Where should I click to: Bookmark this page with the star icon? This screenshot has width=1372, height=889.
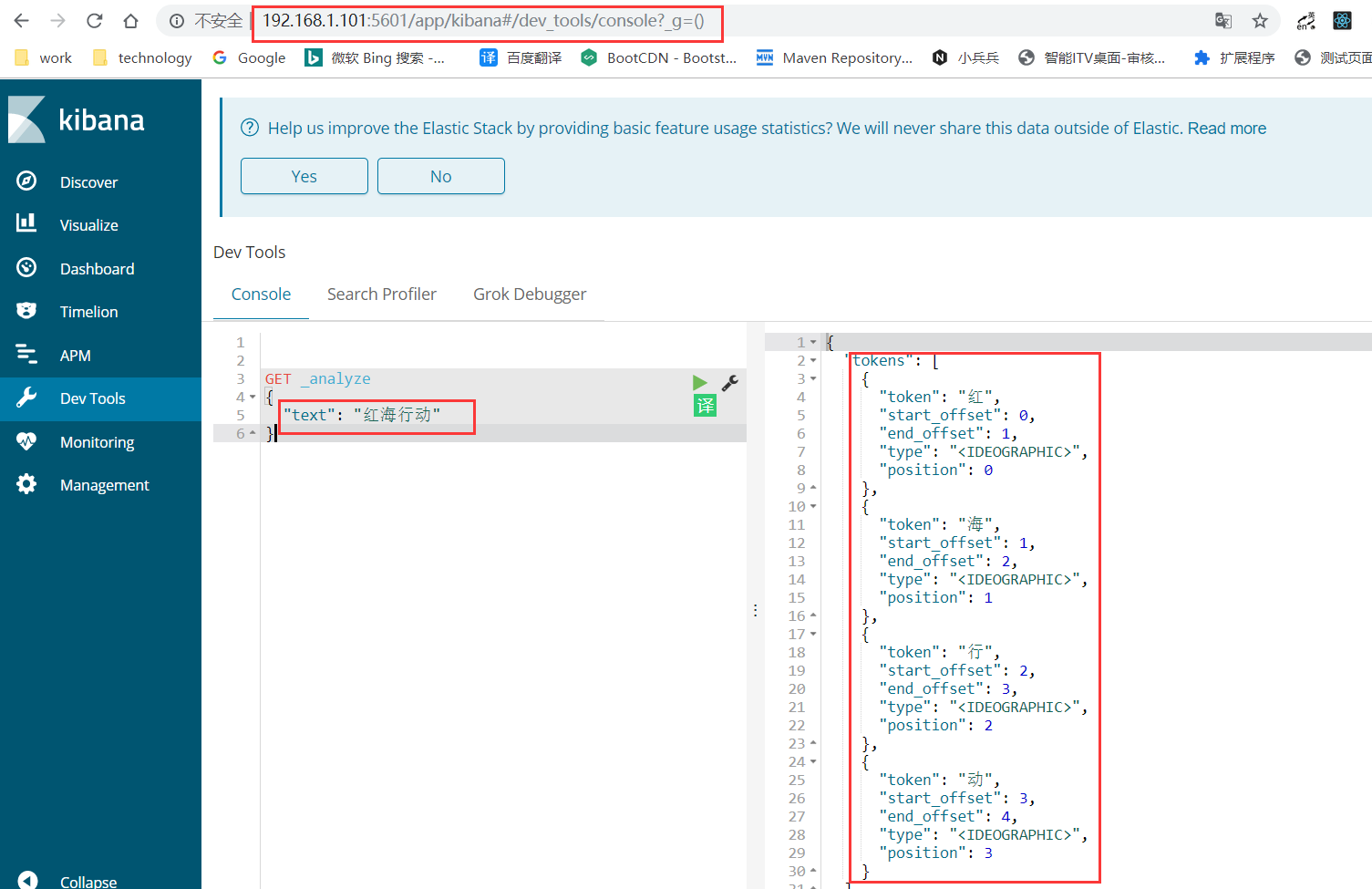1260,20
